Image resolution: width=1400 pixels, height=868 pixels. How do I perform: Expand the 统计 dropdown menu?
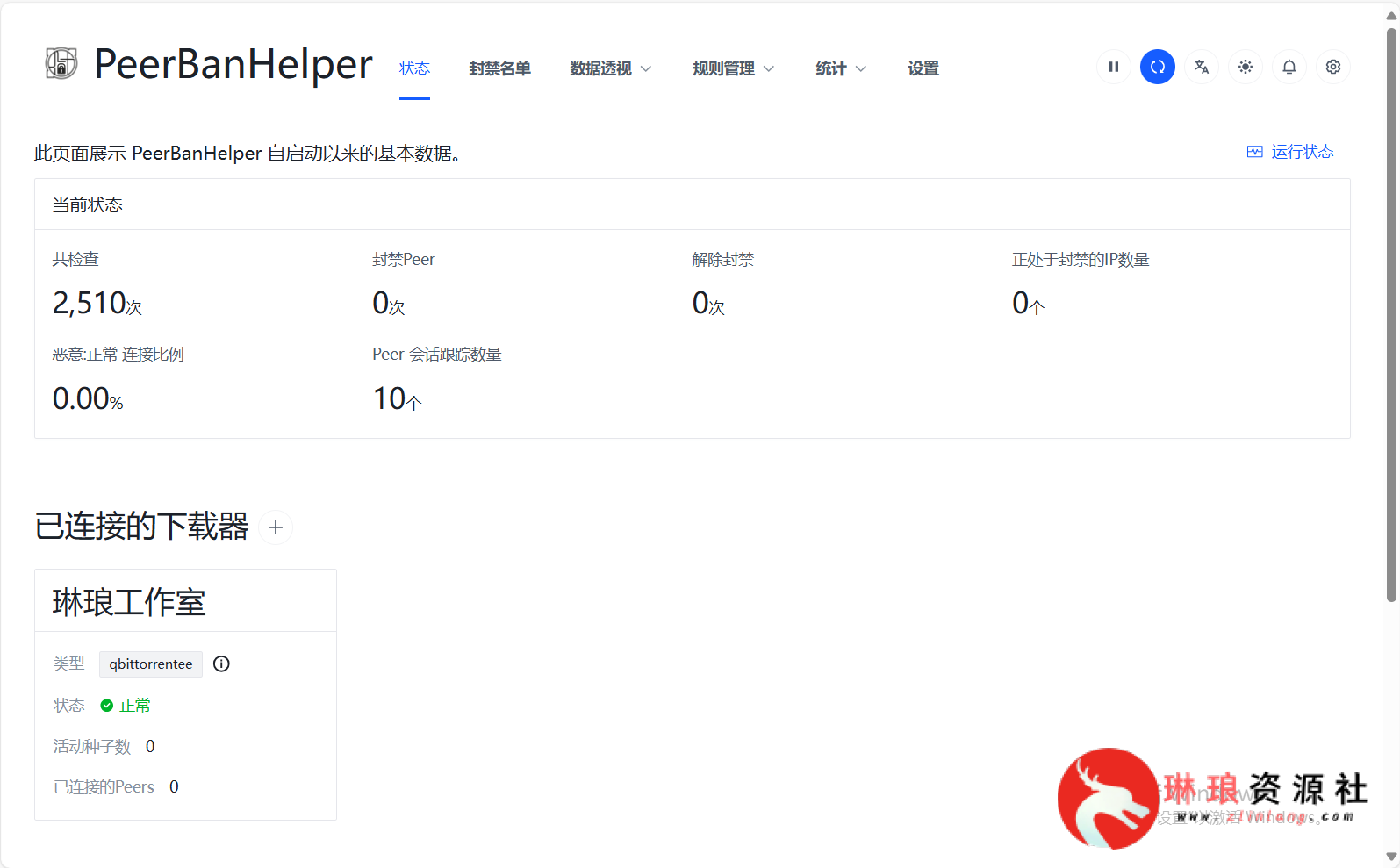[841, 68]
